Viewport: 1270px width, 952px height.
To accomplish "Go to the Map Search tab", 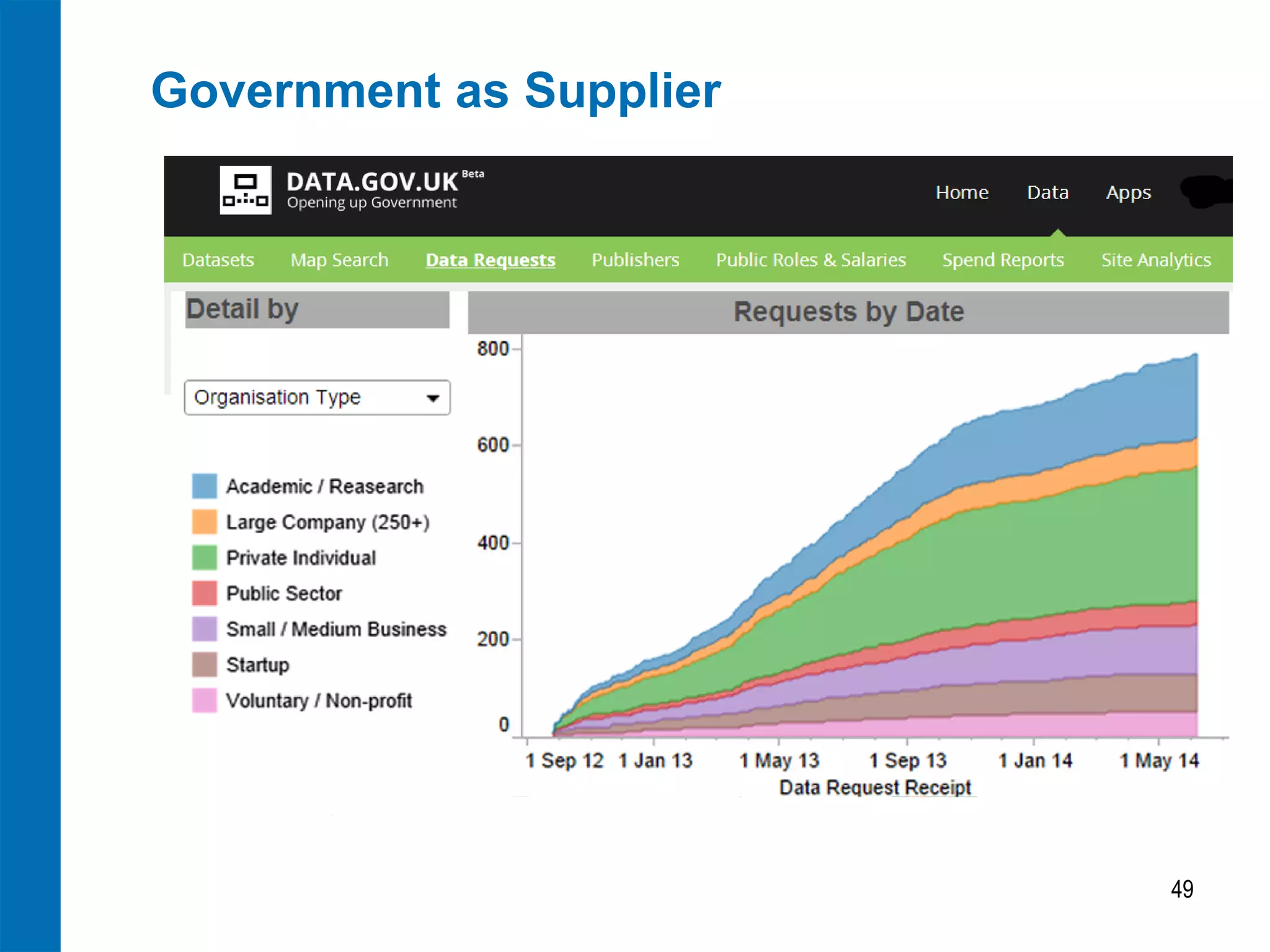I will coord(339,260).
